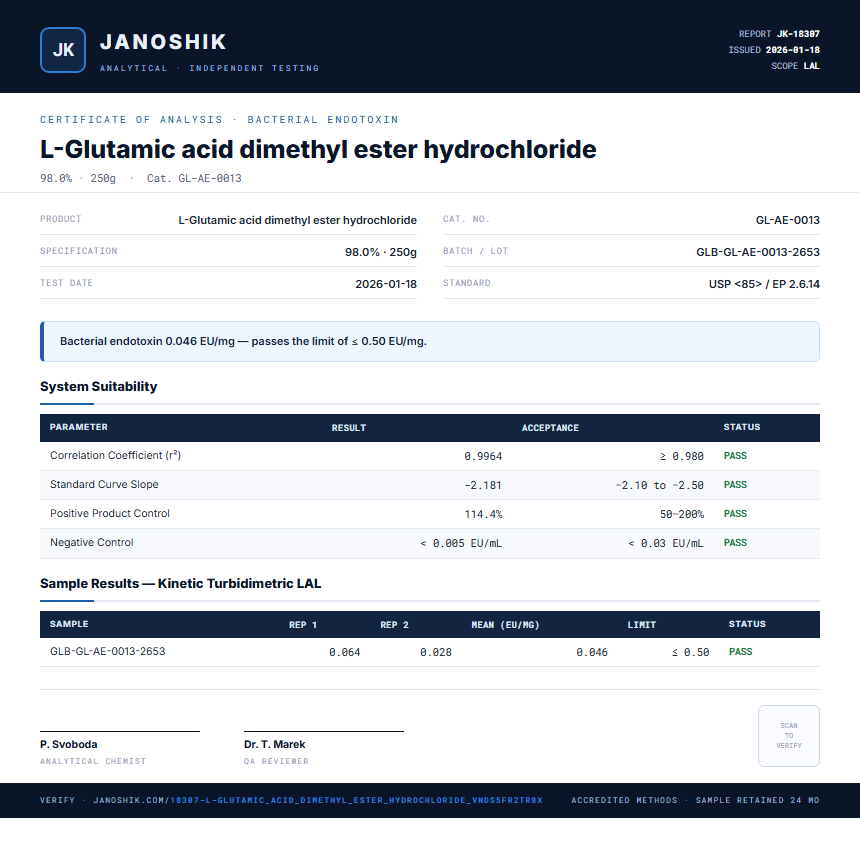Click the Correlation Coefficient (r²) row label

(x=115, y=455)
